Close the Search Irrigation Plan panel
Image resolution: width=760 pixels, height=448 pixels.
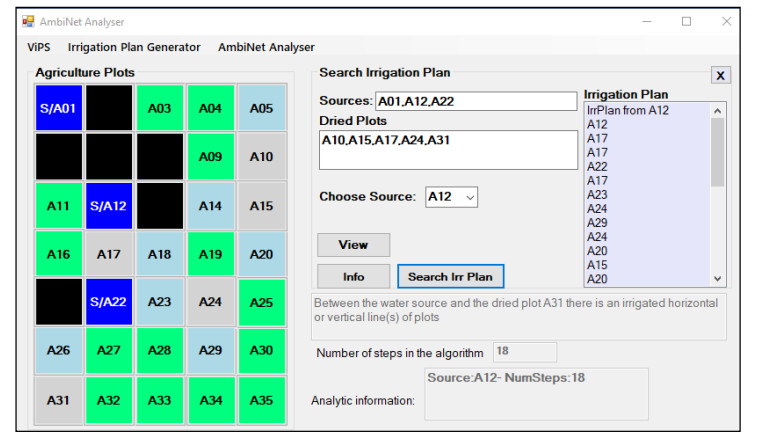(x=720, y=76)
